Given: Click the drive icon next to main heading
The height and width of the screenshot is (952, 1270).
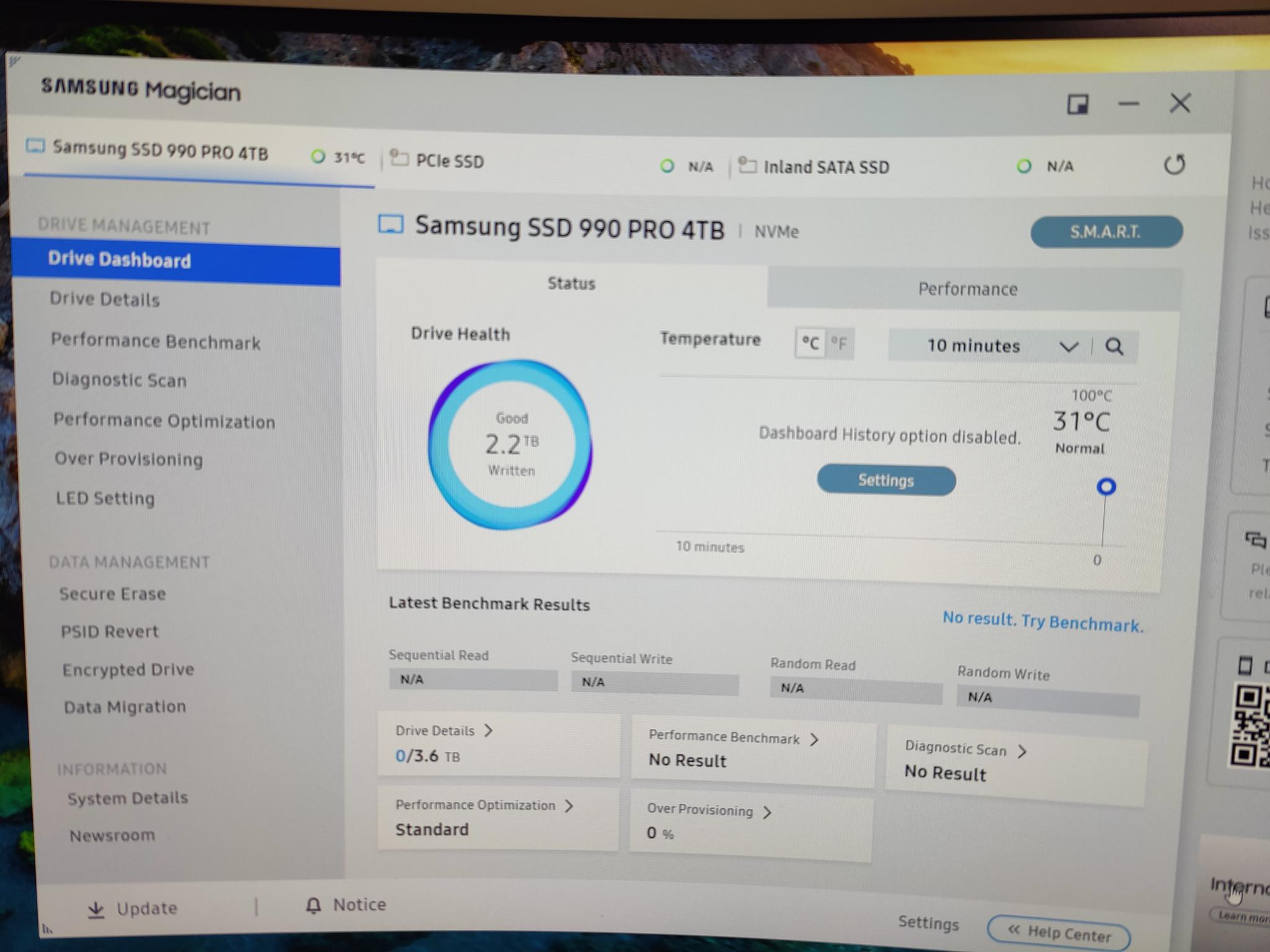Looking at the screenshot, I should click(x=391, y=224).
